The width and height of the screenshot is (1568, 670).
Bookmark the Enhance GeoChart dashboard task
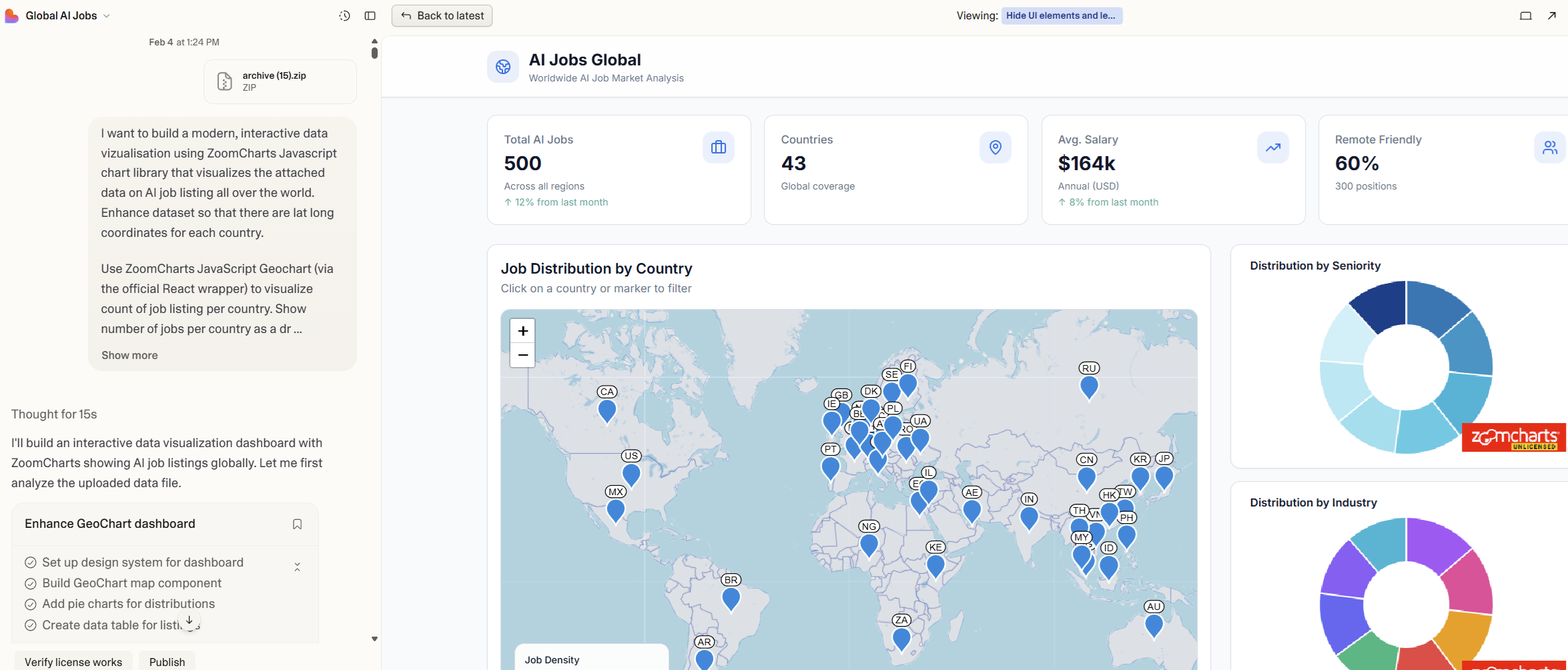[x=298, y=525]
